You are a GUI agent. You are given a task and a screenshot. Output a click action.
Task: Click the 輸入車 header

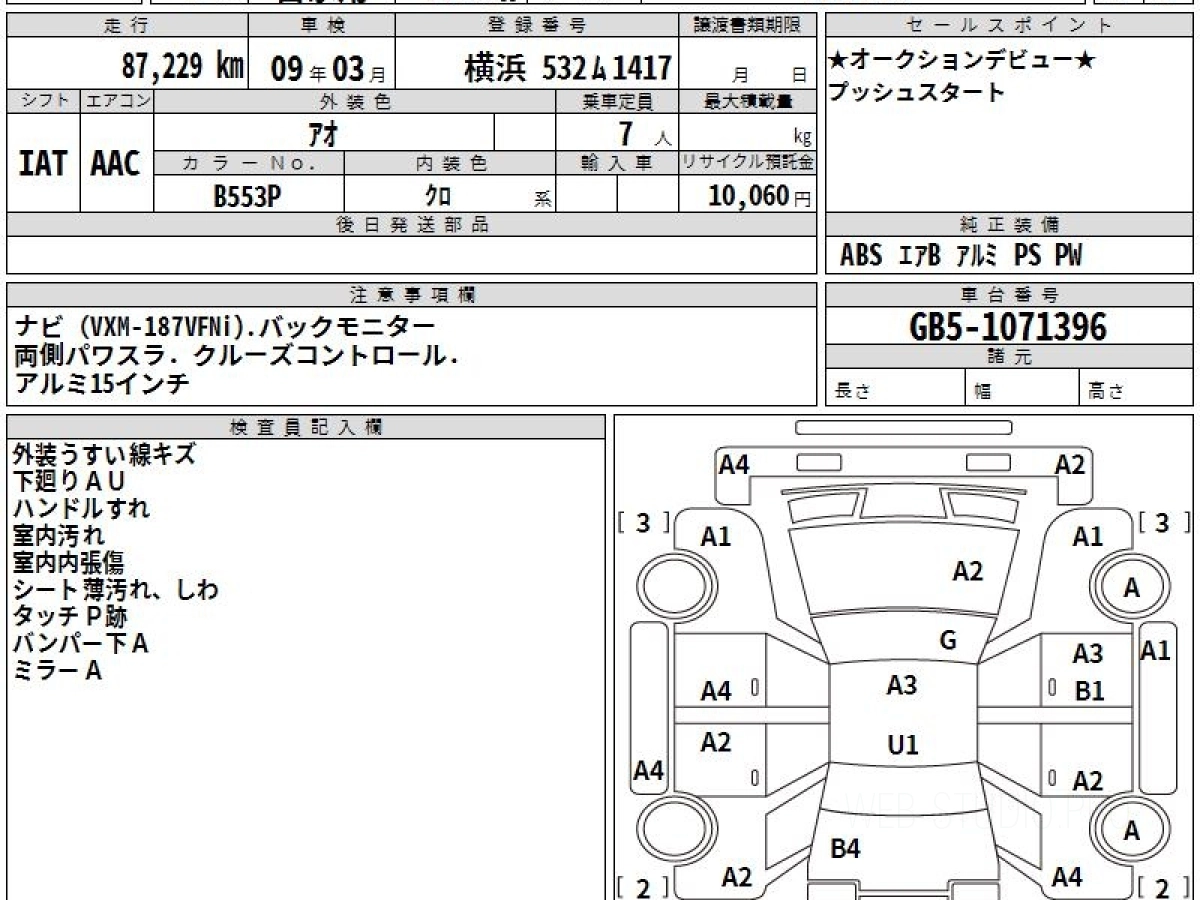tap(617, 163)
